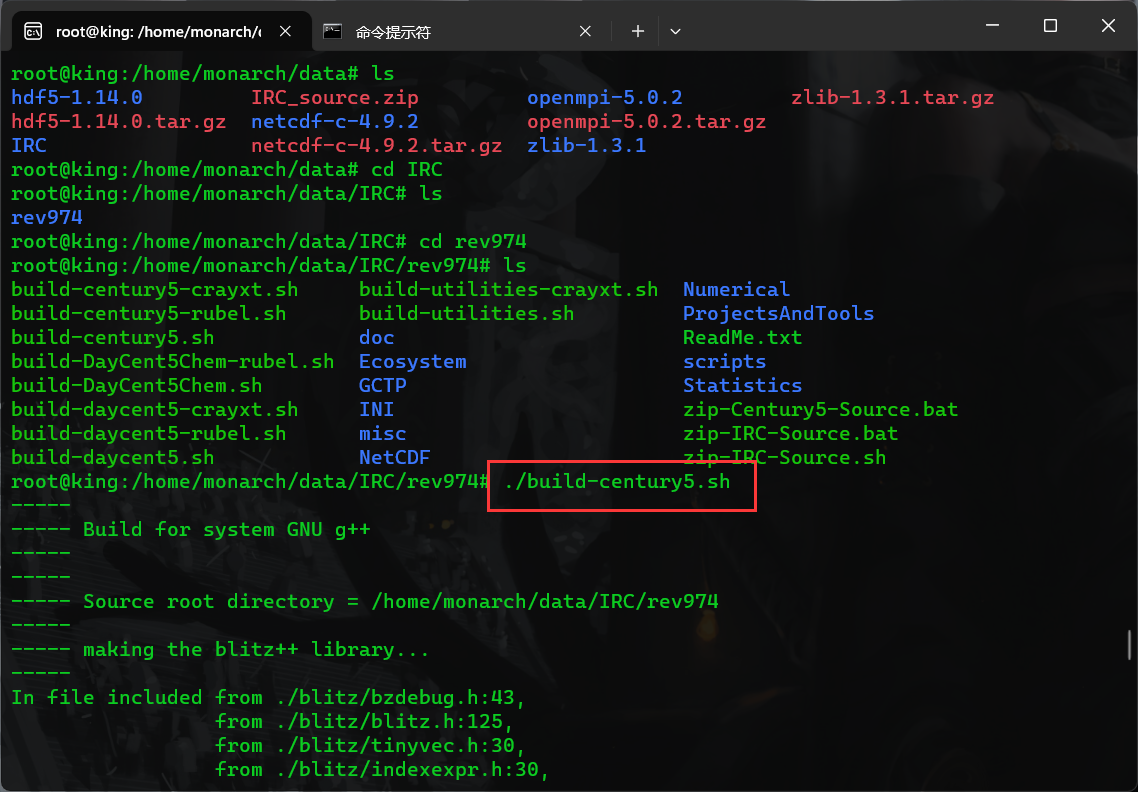
Task: Open a new terminal tab with plus button
Action: [637, 31]
